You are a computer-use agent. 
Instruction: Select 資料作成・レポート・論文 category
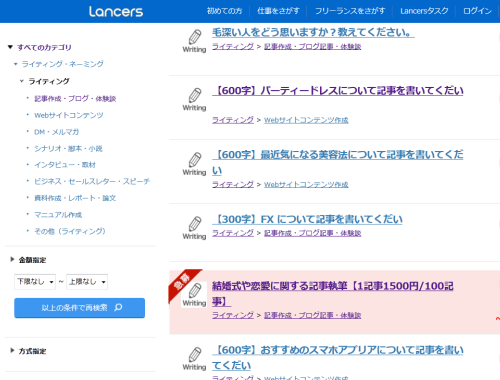75,198
